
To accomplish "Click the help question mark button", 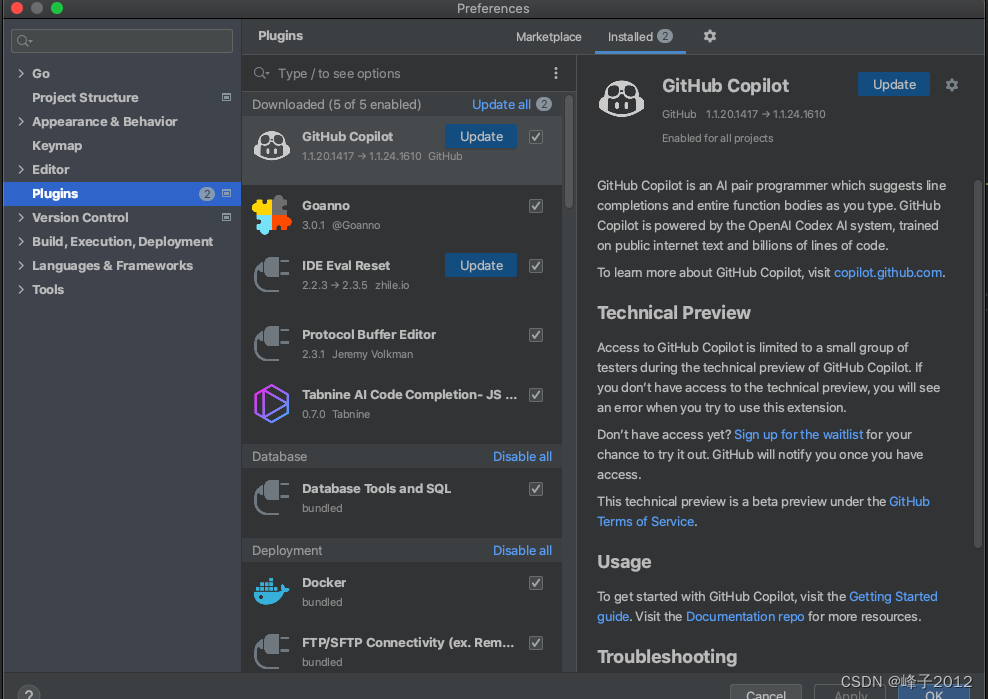I will tap(28, 693).
